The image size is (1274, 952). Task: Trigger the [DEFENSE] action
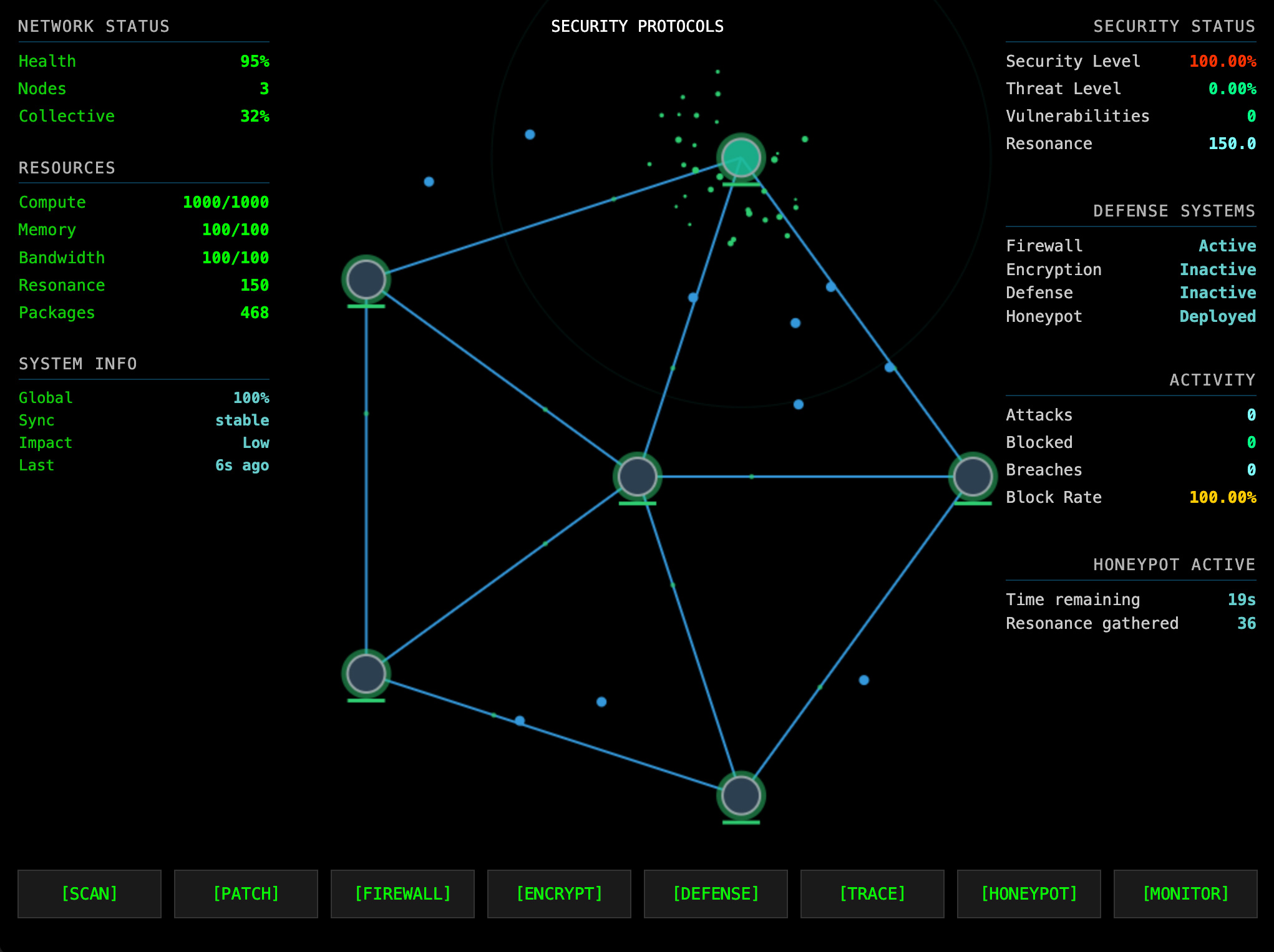pos(716,893)
